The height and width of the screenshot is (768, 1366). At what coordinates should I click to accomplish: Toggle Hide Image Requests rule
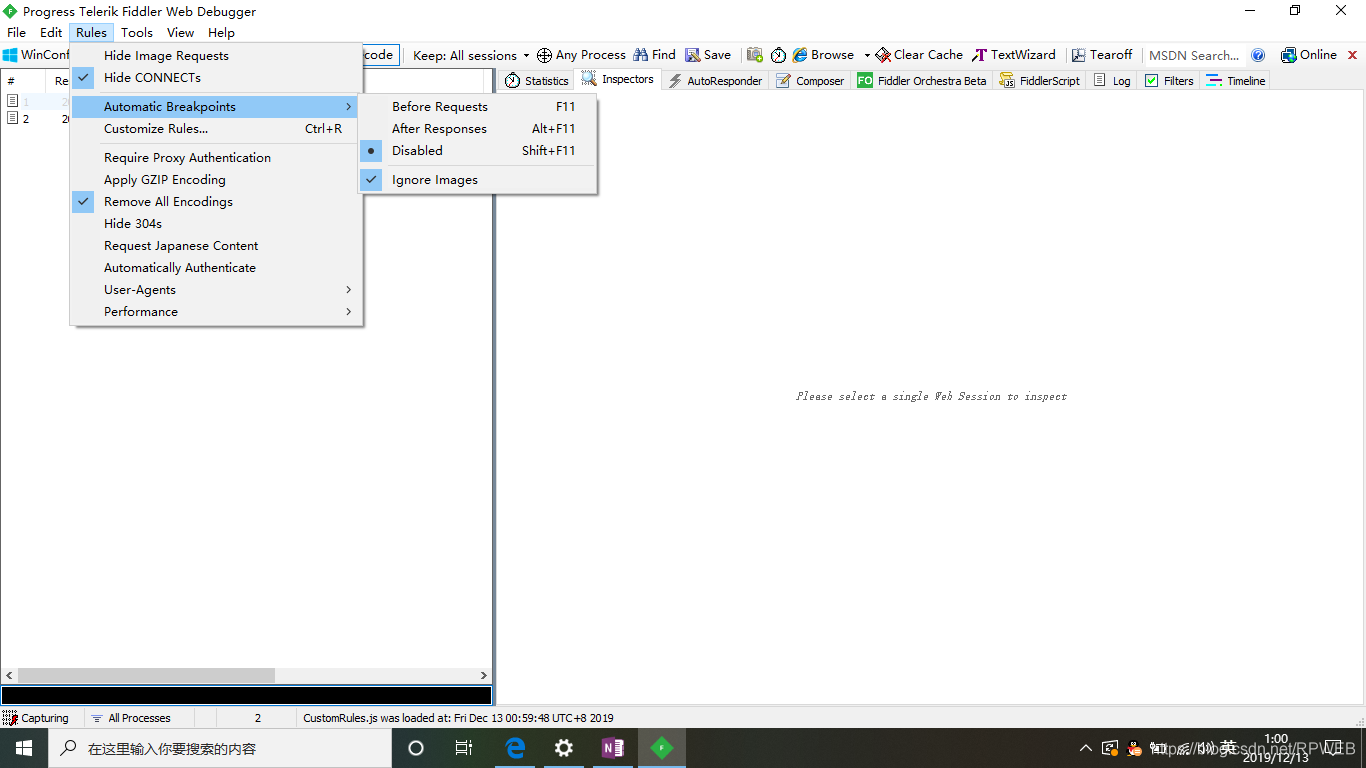(x=216, y=56)
